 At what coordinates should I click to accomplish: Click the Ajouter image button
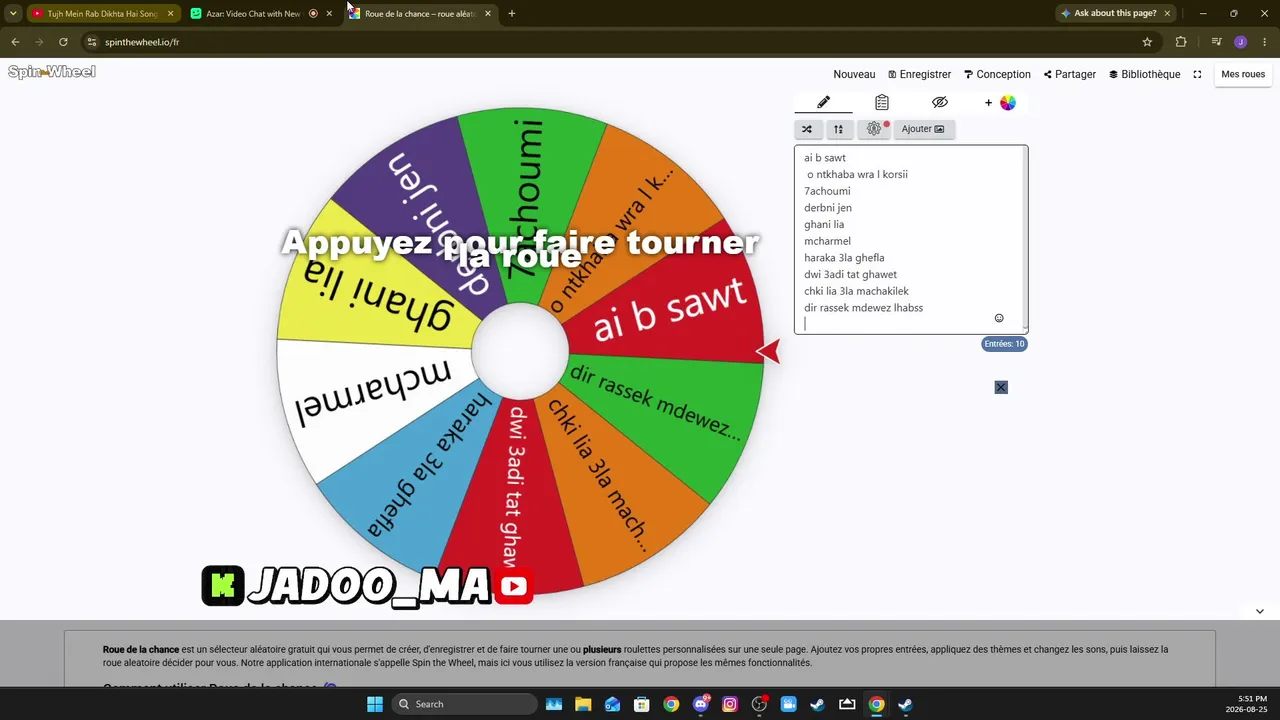(922, 129)
